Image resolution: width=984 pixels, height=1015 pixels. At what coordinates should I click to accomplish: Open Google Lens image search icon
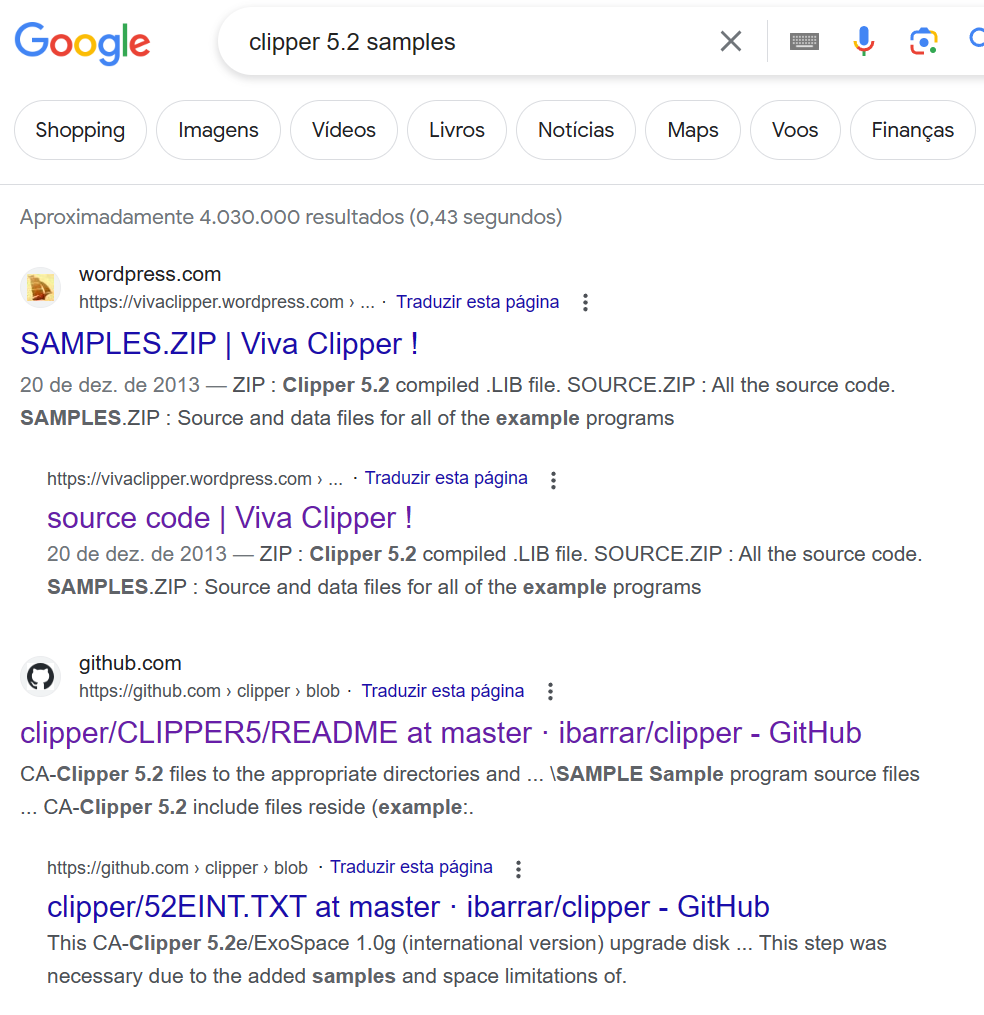point(923,41)
